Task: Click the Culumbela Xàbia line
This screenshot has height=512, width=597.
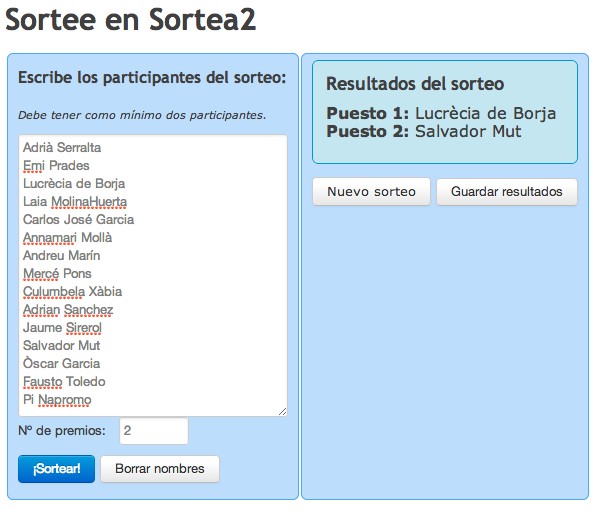Action: (x=72, y=292)
